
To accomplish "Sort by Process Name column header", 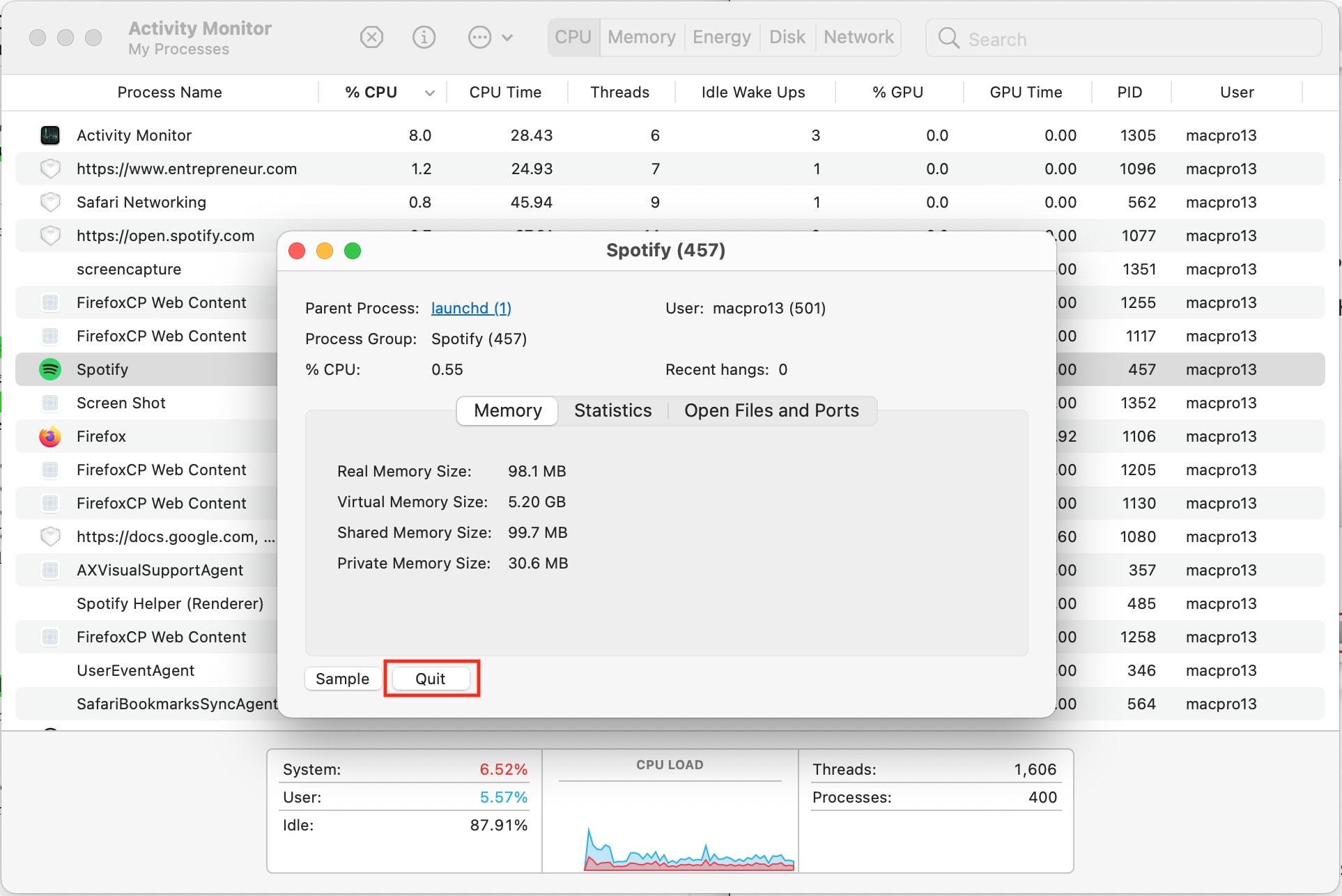I will [169, 92].
